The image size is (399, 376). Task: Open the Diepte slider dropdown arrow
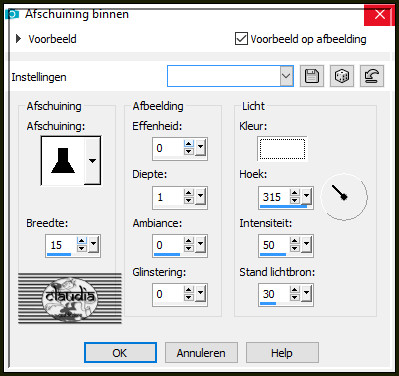pos(200,196)
